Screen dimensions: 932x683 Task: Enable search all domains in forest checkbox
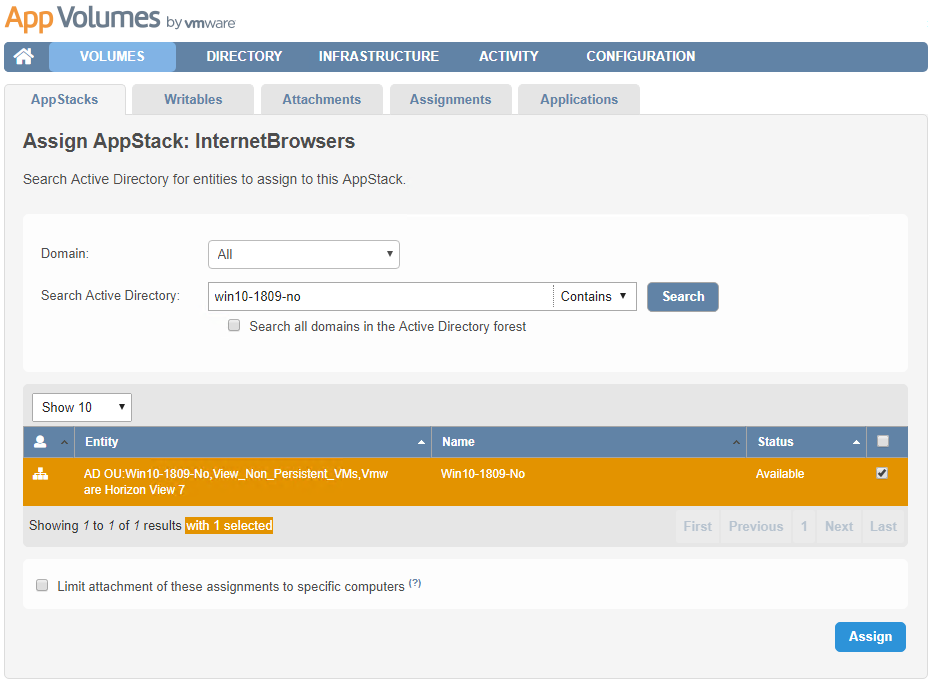(x=234, y=325)
